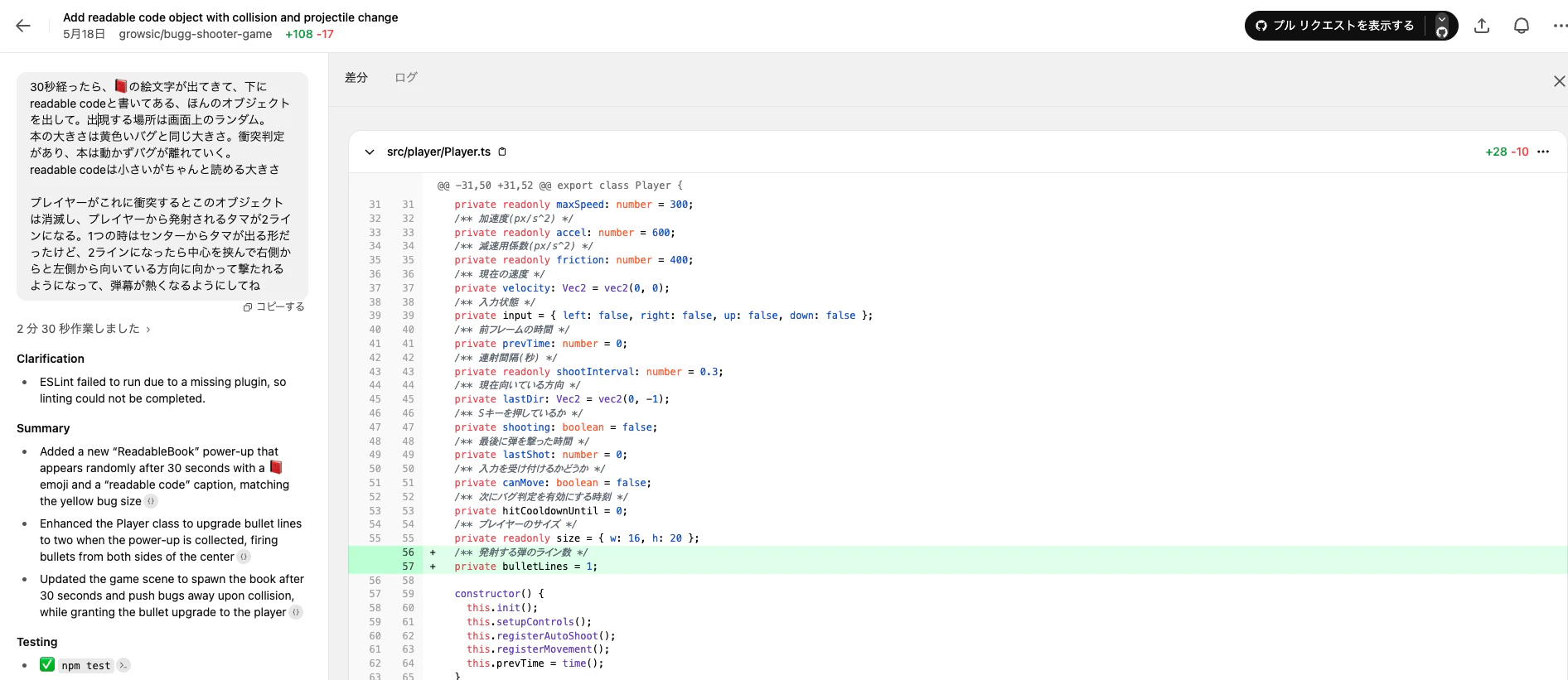
Task: Click the 'constructor() {' line
Action: coord(499,594)
